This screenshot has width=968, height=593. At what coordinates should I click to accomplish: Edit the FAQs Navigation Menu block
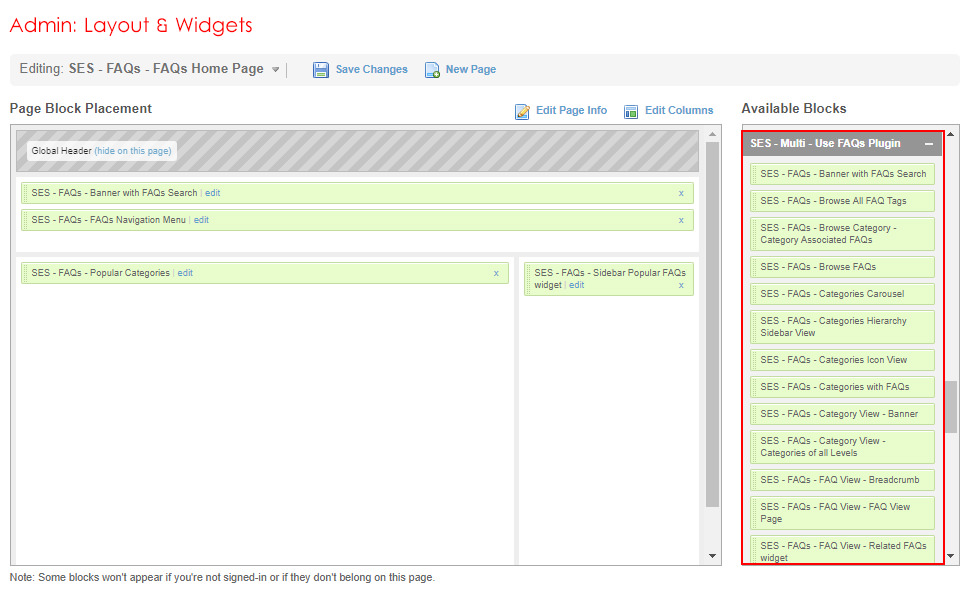(201, 220)
